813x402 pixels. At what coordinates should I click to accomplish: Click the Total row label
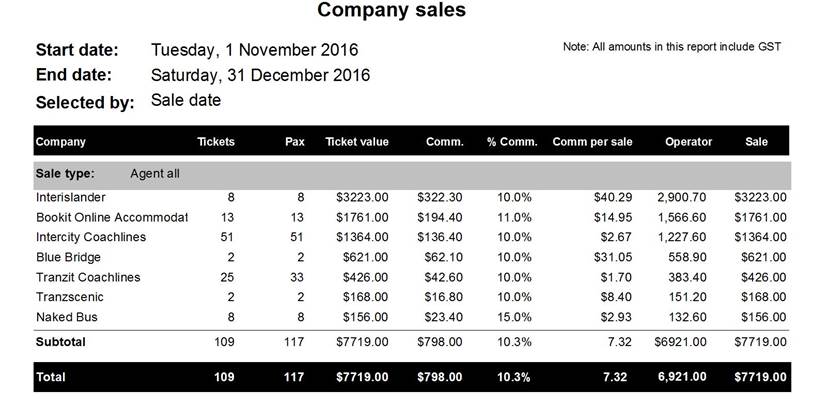tap(51, 377)
